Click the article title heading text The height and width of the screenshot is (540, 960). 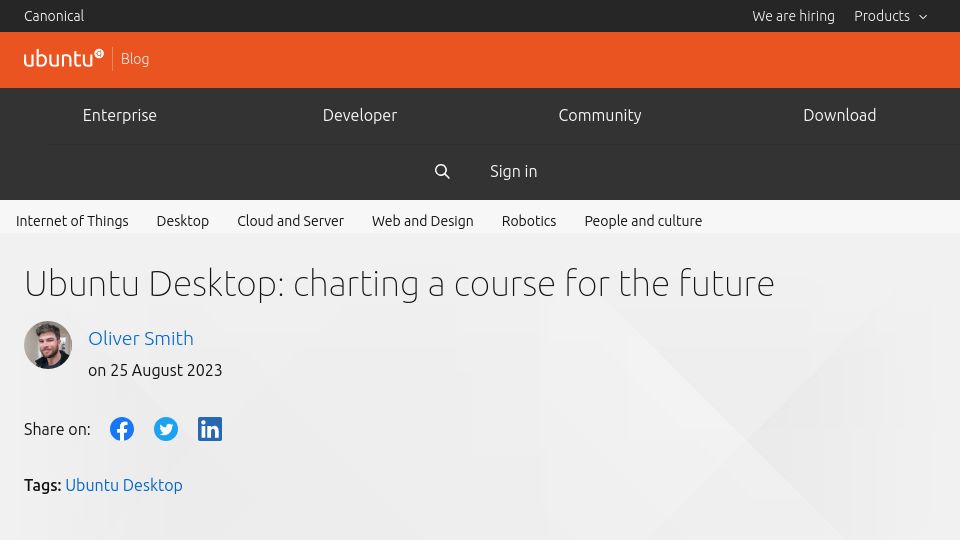(x=399, y=284)
